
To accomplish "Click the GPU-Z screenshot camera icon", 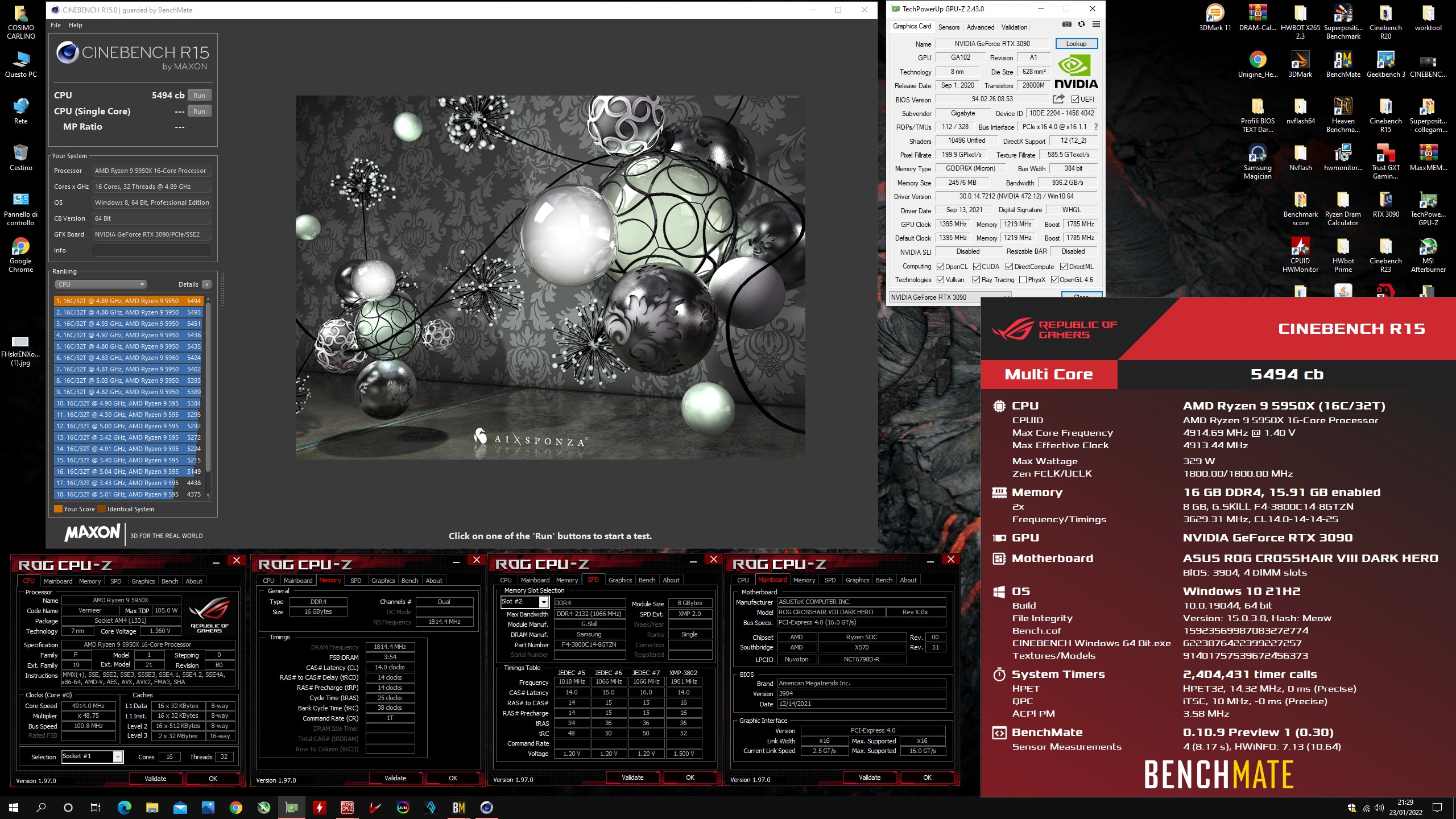I will tap(1067, 24).
